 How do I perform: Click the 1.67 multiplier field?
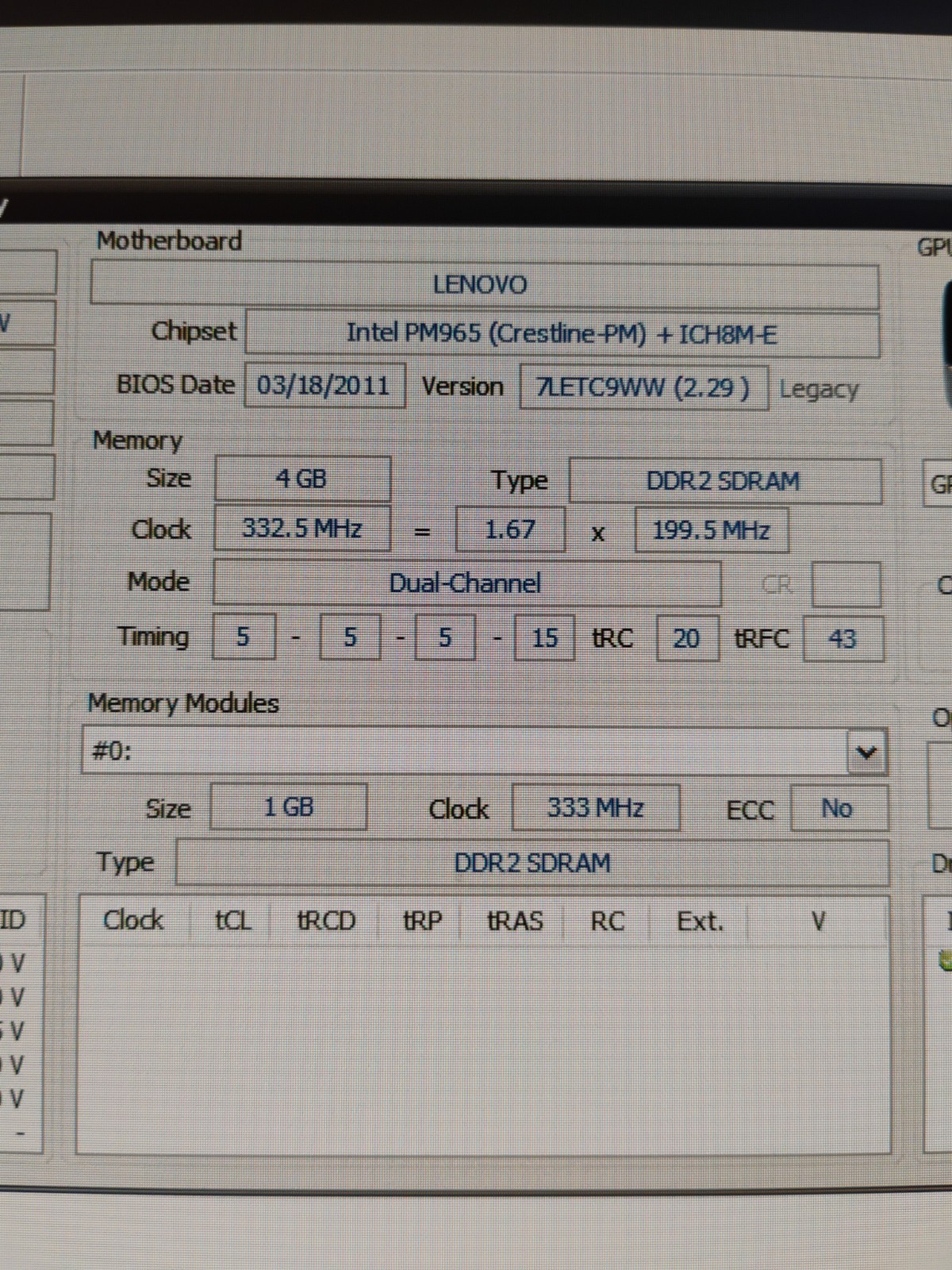point(510,529)
